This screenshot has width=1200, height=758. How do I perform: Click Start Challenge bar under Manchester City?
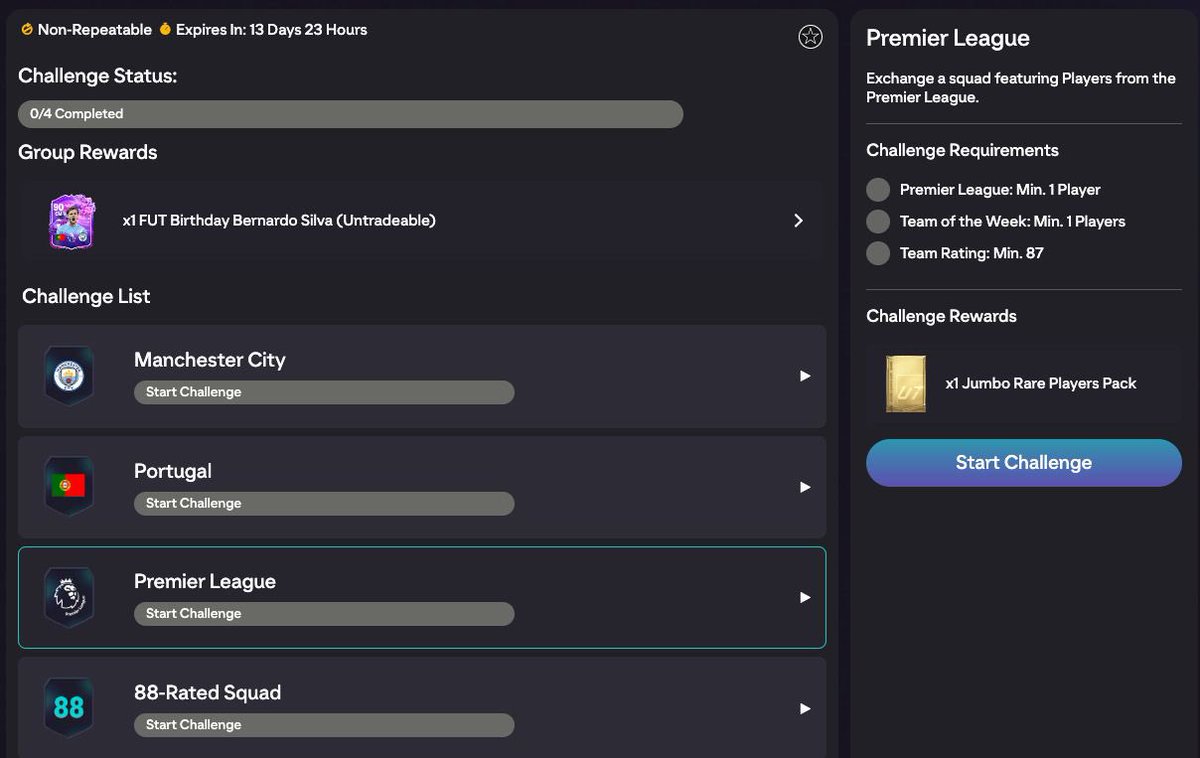coord(324,392)
